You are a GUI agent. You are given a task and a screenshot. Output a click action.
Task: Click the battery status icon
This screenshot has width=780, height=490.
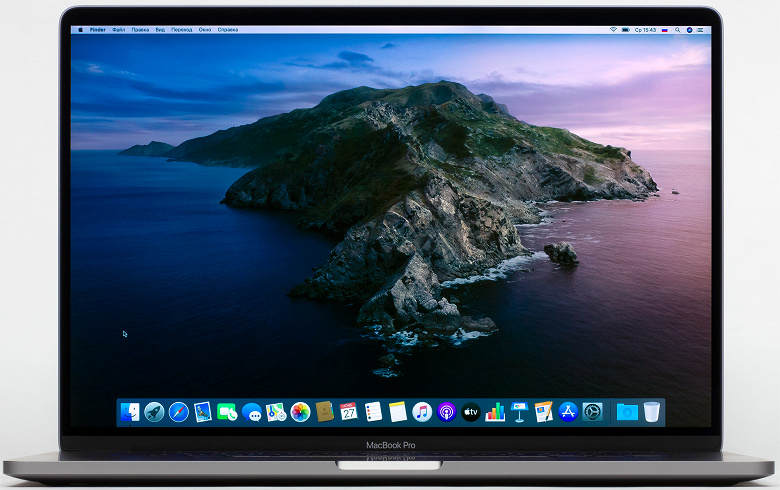click(x=625, y=30)
